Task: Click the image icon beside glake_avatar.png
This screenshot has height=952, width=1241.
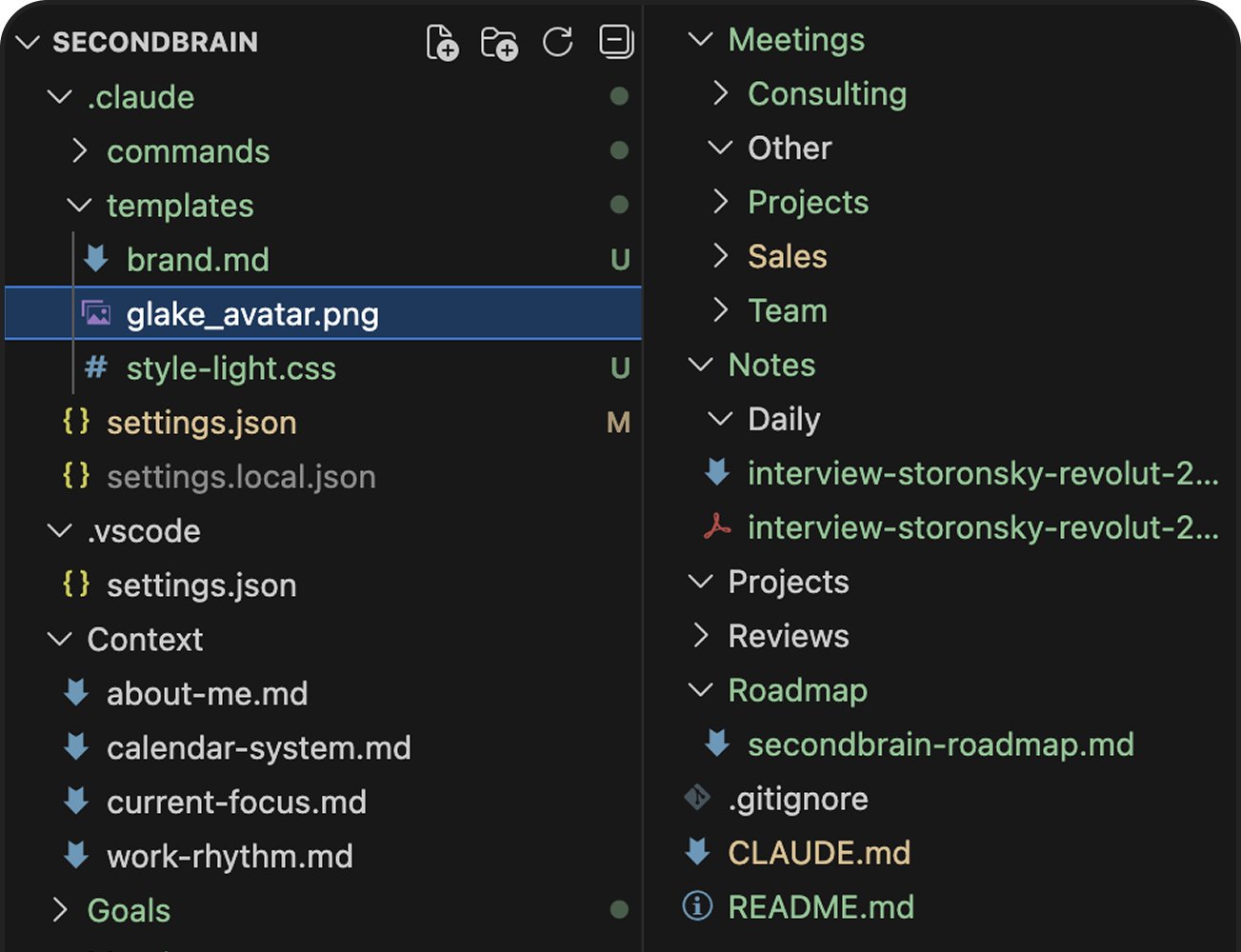Action: click(x=96, y=313)
